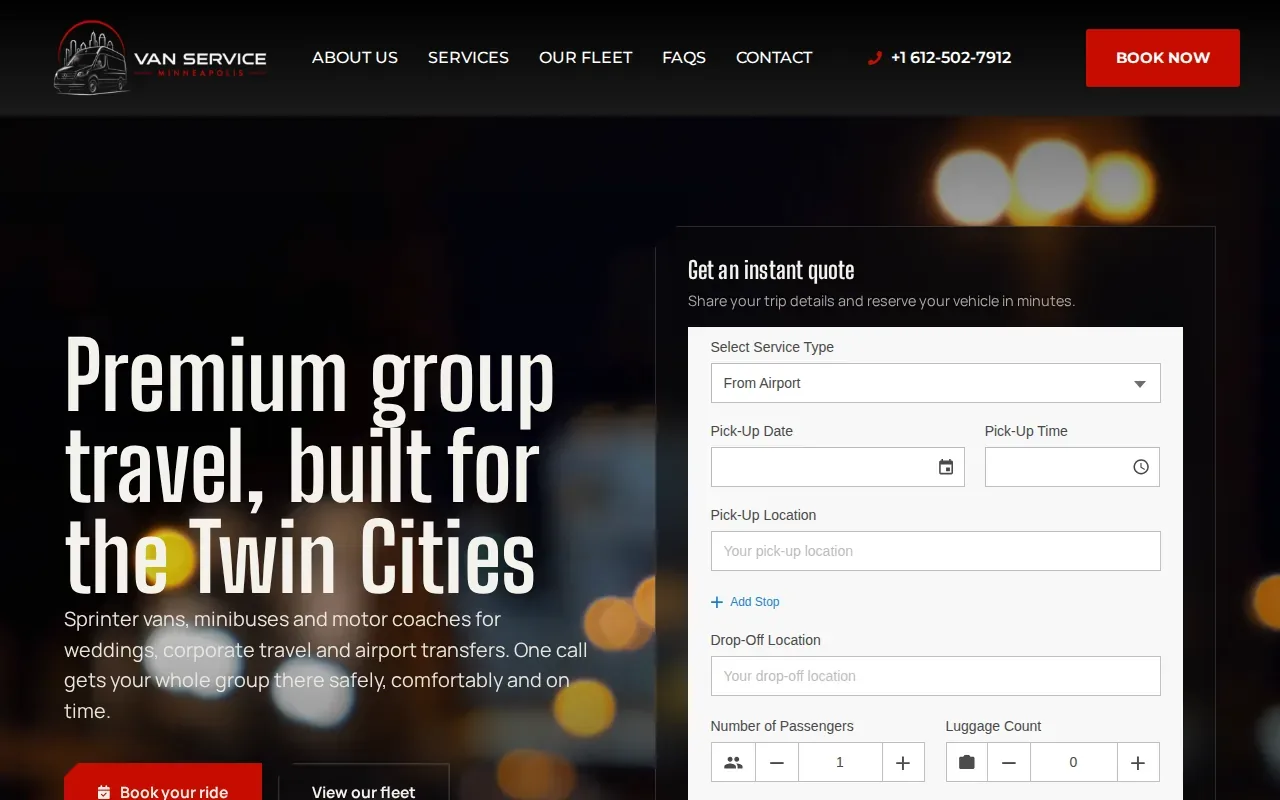Click the luggage suitcase icon

click(x=966, y=762)
